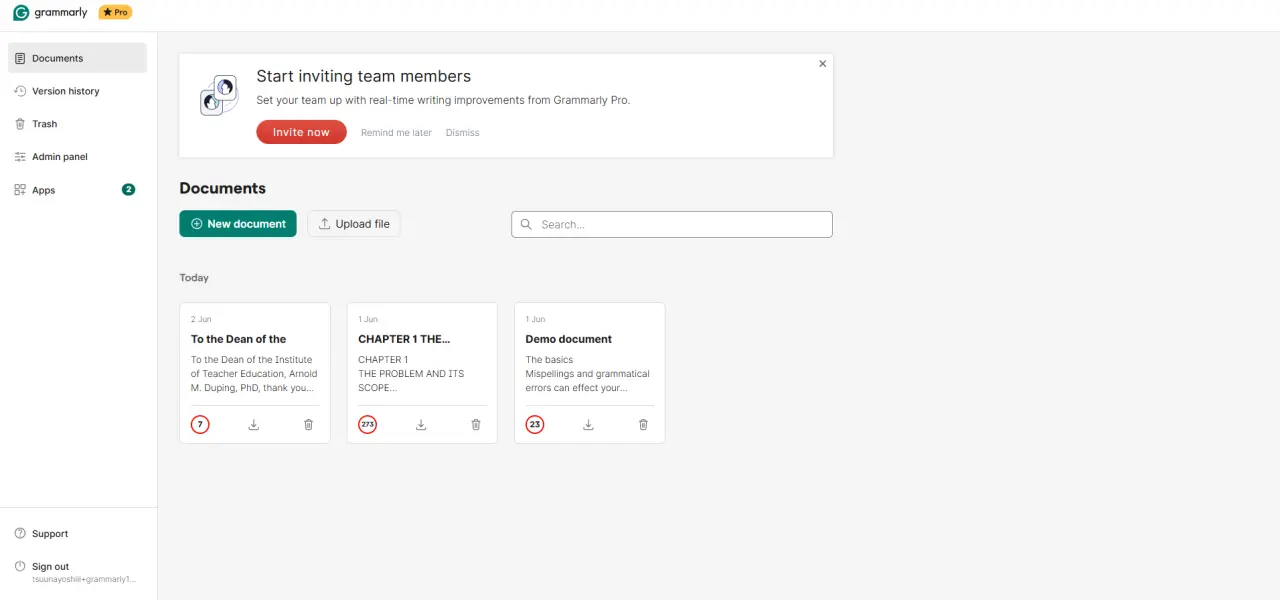This screenshot has width=1280, height=600.
Task: Trash the CHAPTER 1 document card
Action: 476,425
